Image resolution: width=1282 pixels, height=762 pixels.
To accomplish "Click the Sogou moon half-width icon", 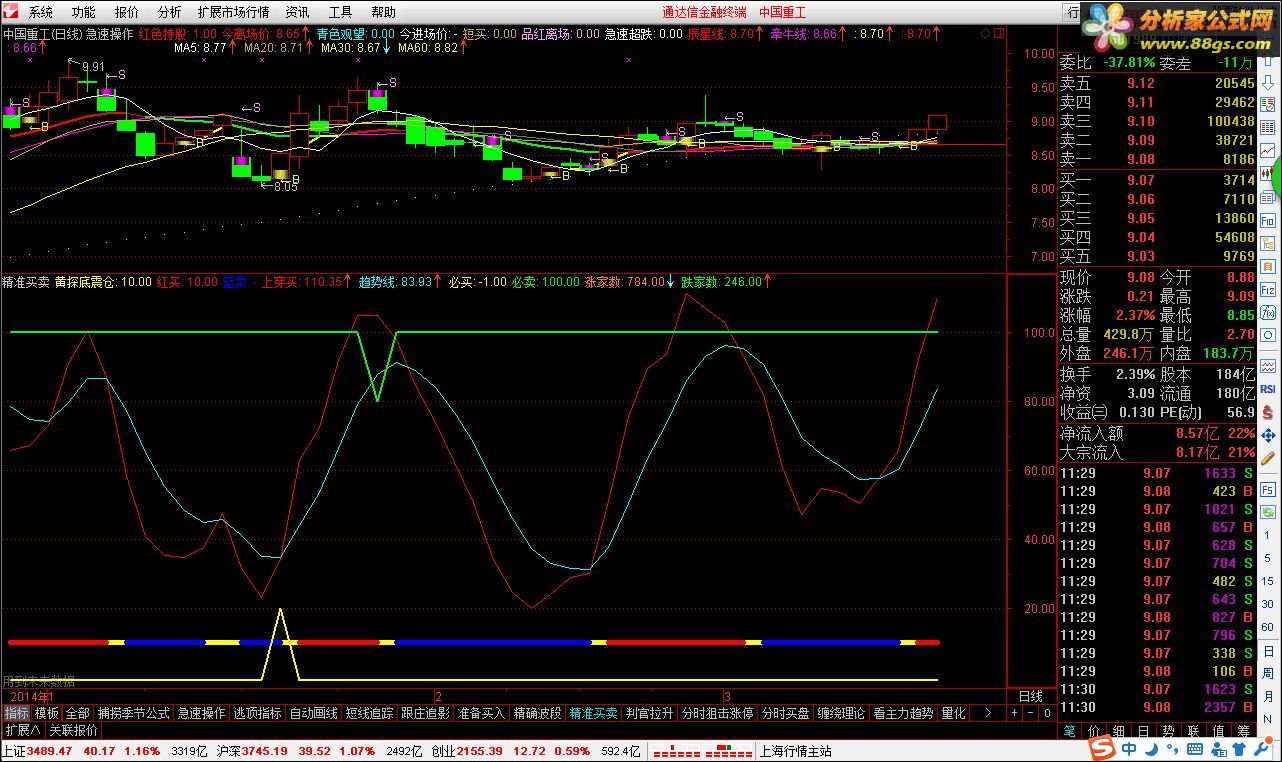I will (x=1152, y=748).
